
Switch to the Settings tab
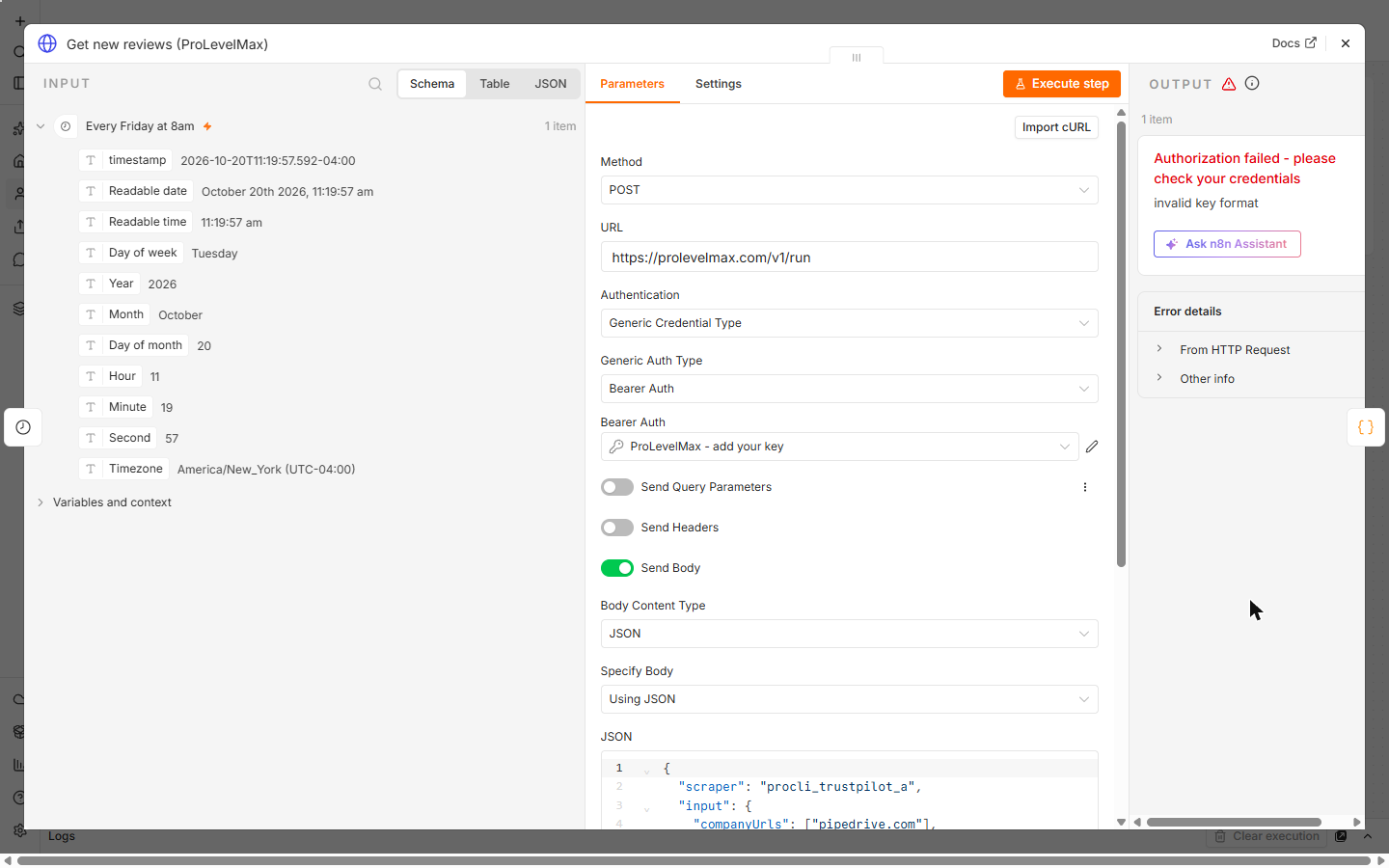[718, 84]
